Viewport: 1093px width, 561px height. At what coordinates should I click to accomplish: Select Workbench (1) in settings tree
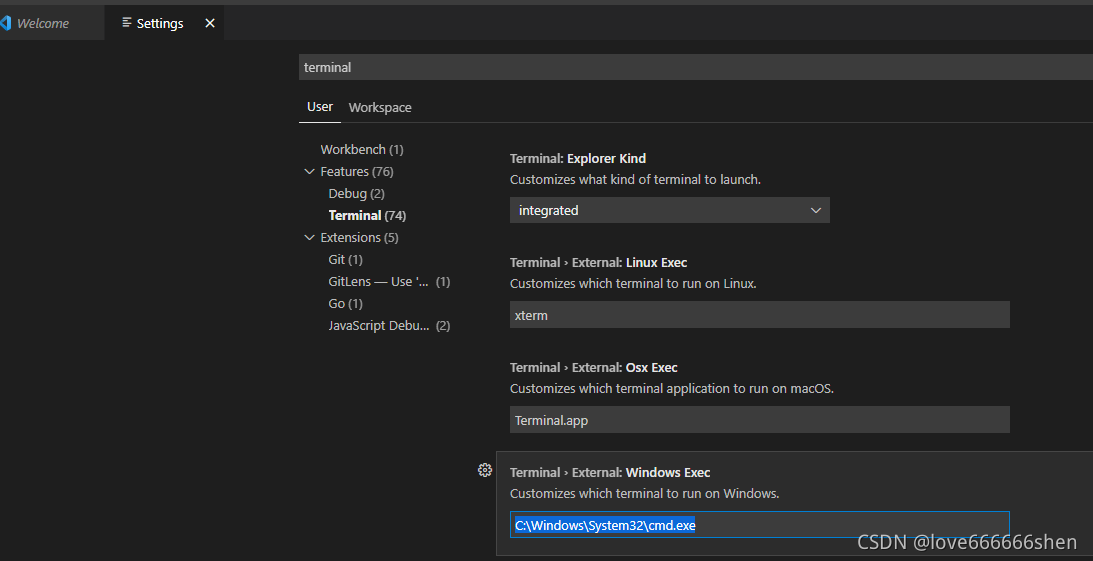pyautogui.click(x=362, y=149)
